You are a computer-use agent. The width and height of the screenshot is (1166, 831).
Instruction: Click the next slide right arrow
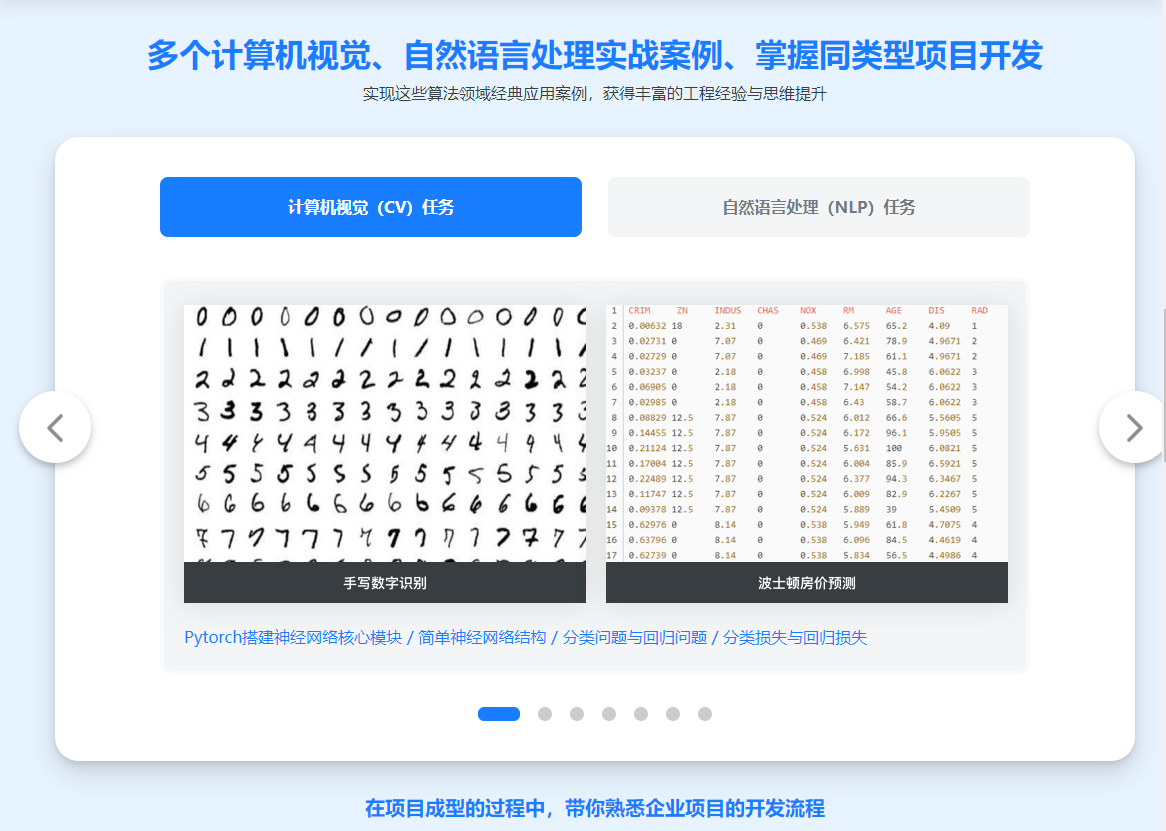point(1133,427)
